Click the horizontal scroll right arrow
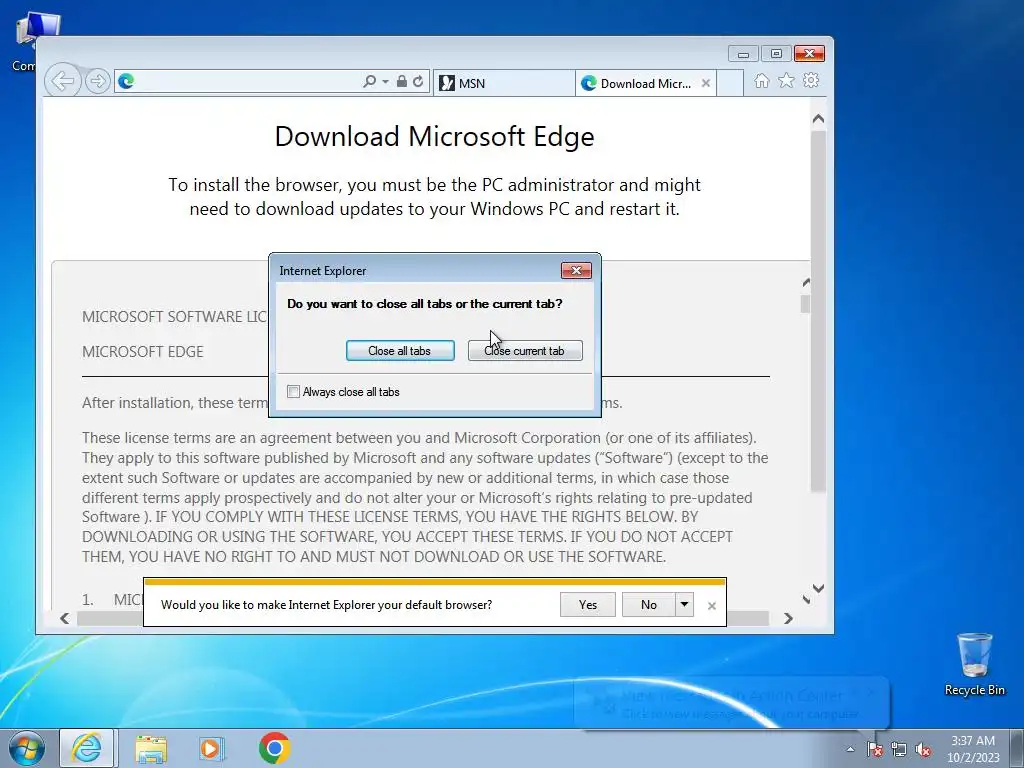 [788, 618]
